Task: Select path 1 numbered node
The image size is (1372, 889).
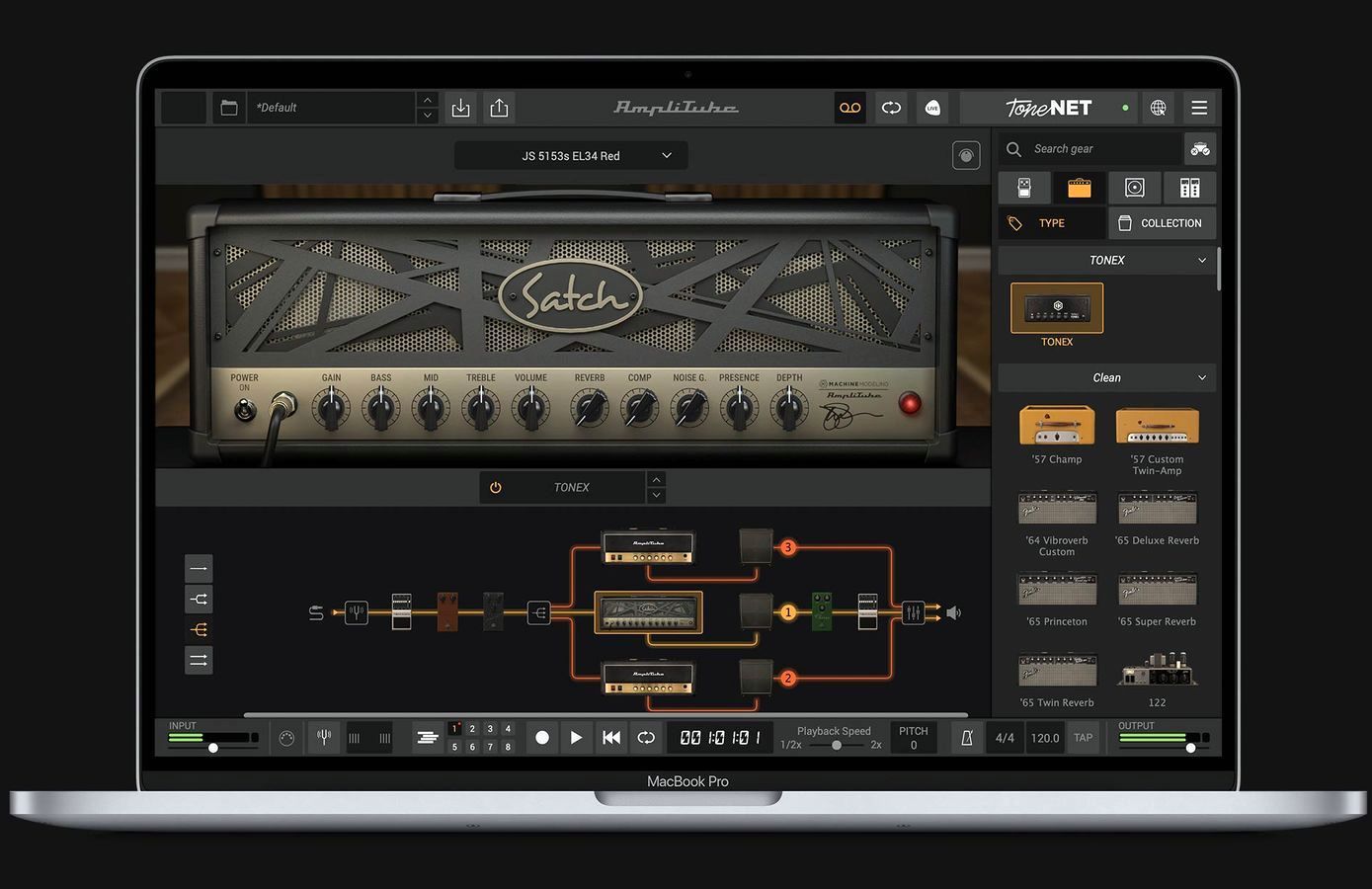Action: click(x=788, y=612)
